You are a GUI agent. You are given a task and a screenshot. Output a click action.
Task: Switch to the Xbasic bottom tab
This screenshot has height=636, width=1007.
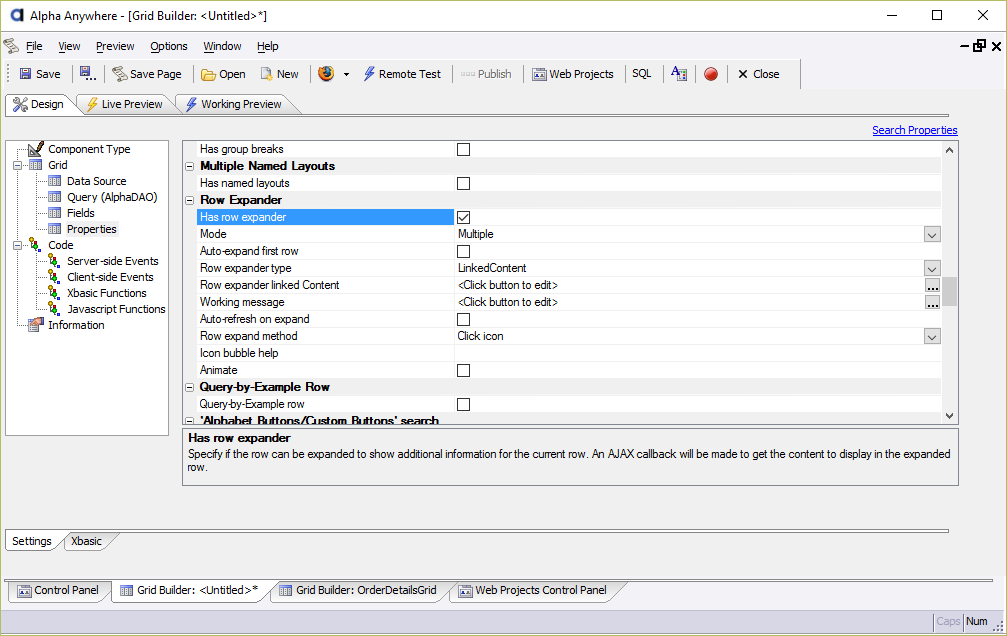click(87, 541)
